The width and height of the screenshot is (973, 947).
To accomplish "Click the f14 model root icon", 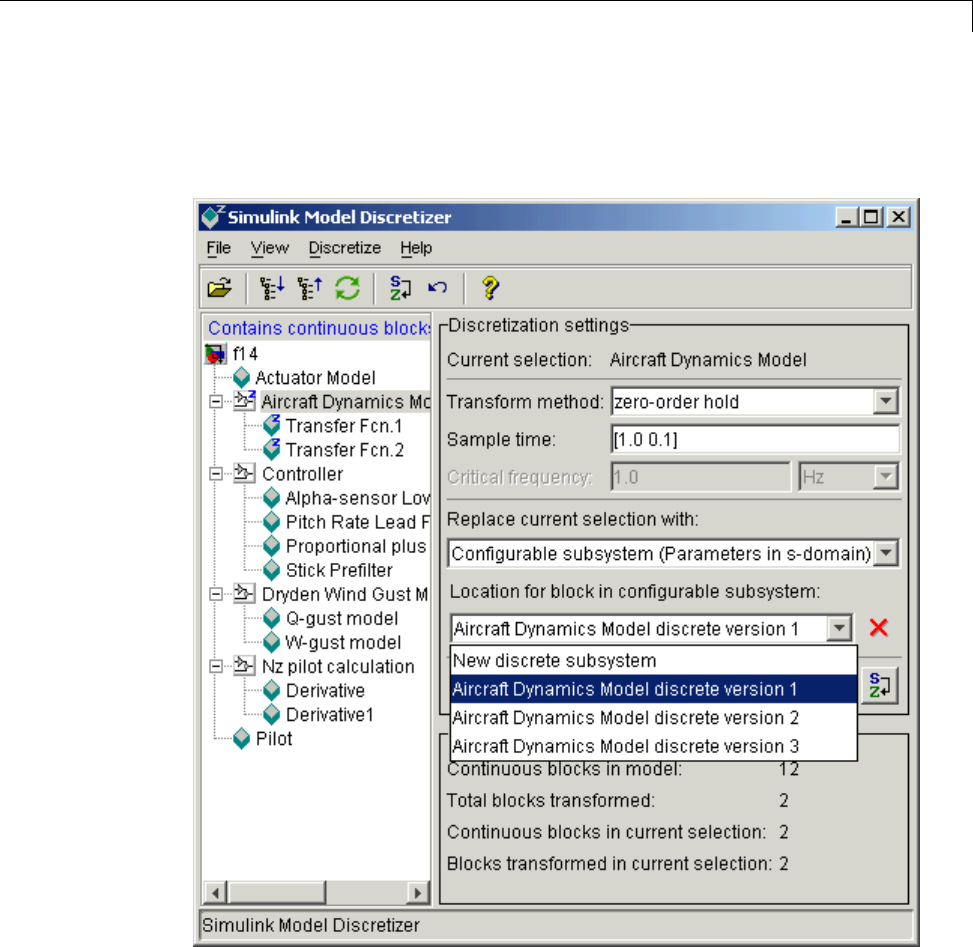I will pos(215,354).
